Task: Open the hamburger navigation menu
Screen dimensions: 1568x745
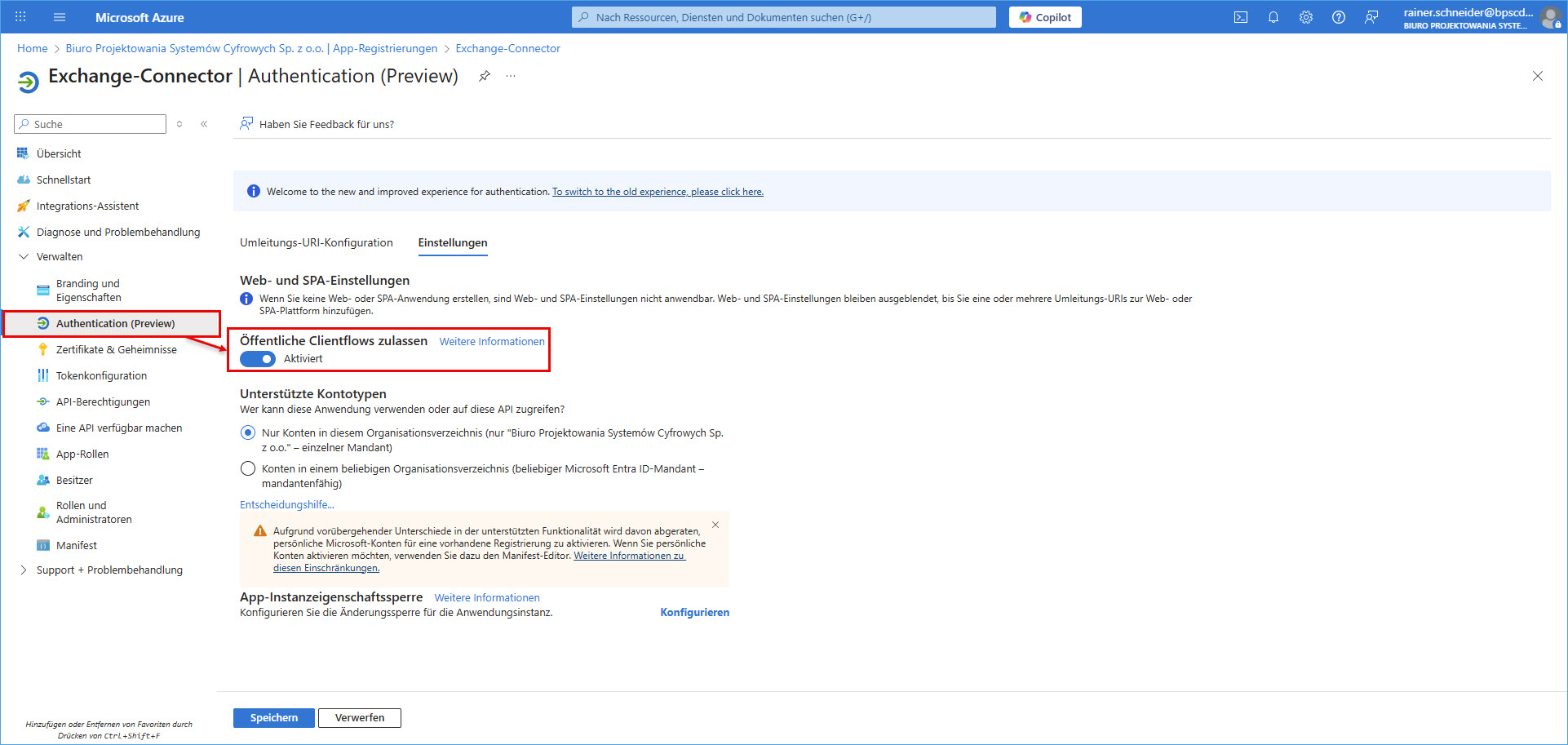Action: click(x=60, y=17)
